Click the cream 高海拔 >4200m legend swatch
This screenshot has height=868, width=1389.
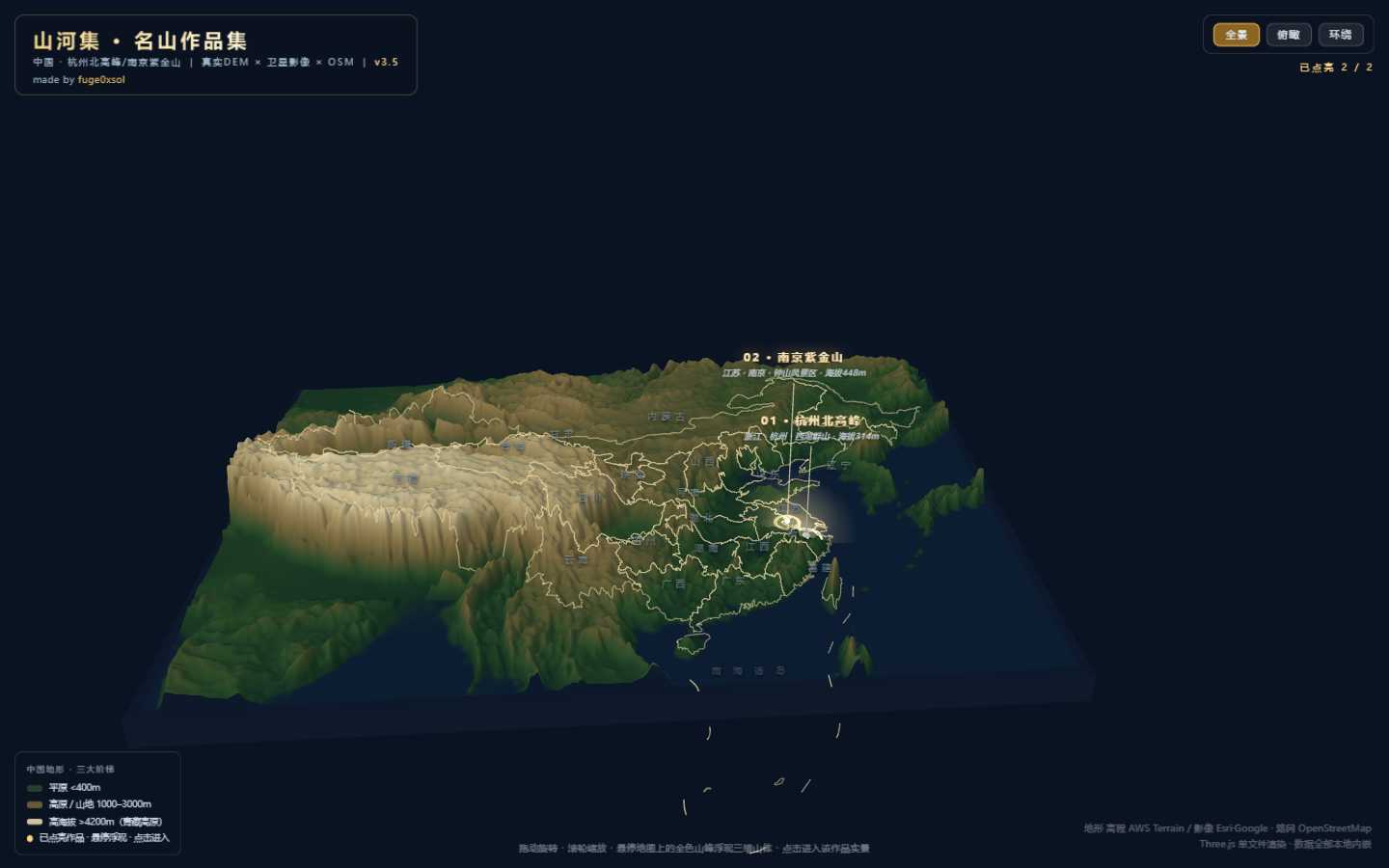pos(35,822)
